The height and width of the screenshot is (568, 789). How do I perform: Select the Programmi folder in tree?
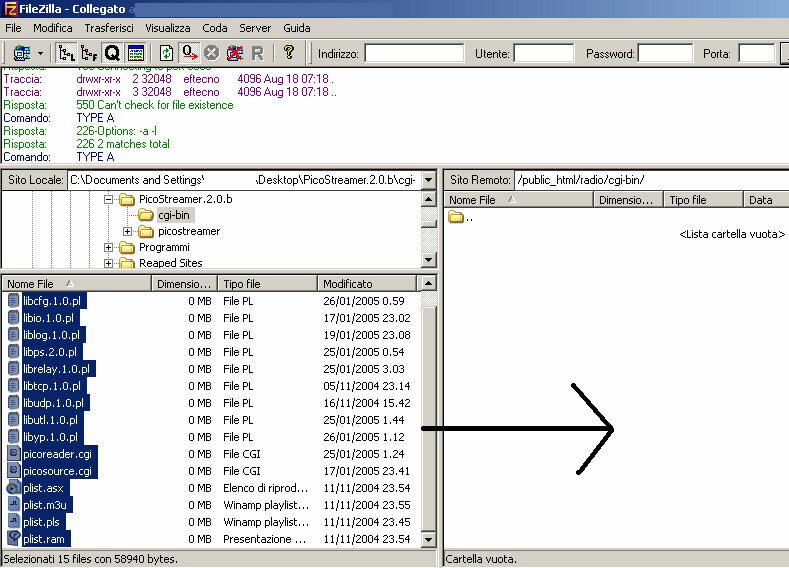point(164,248)
